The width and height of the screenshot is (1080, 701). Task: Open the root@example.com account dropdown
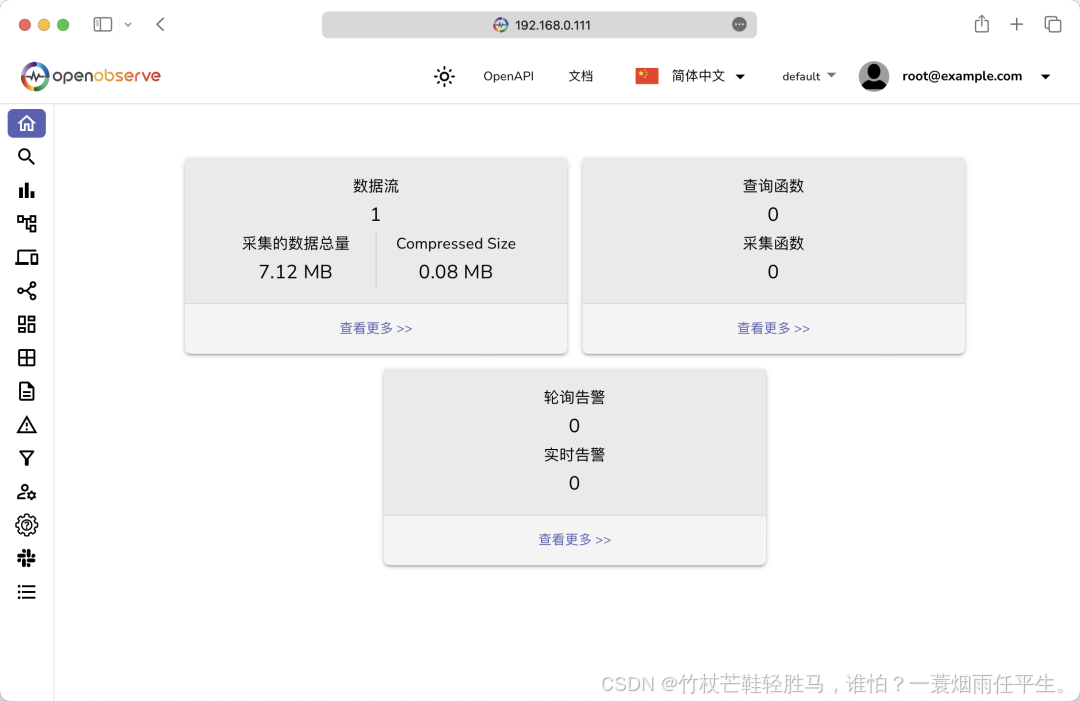[961, 76]
